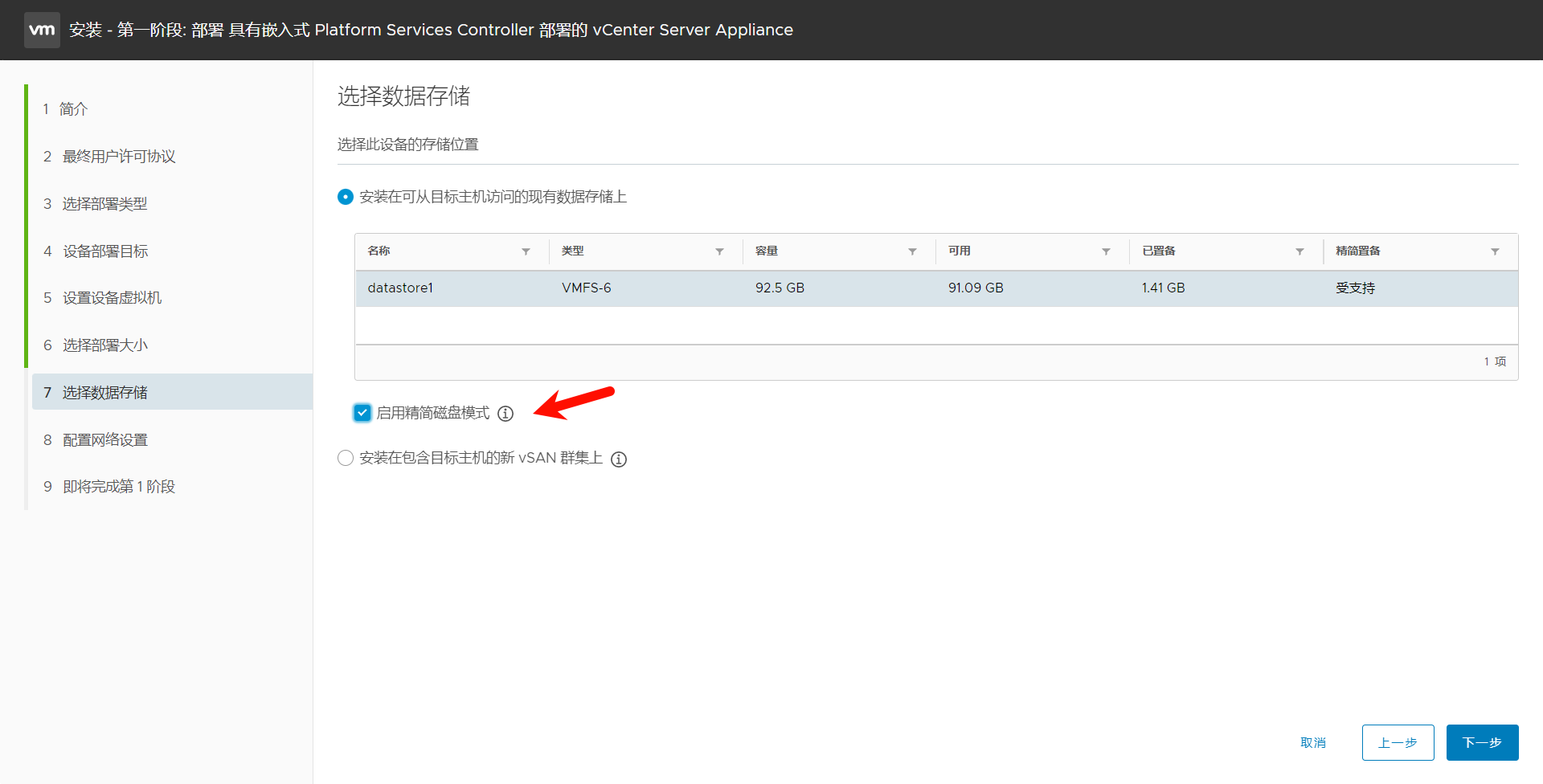1543x784 pixels.
Task: Click the VMFS-6 type cell
Action: pyautogui.click(x=587, y=288)
